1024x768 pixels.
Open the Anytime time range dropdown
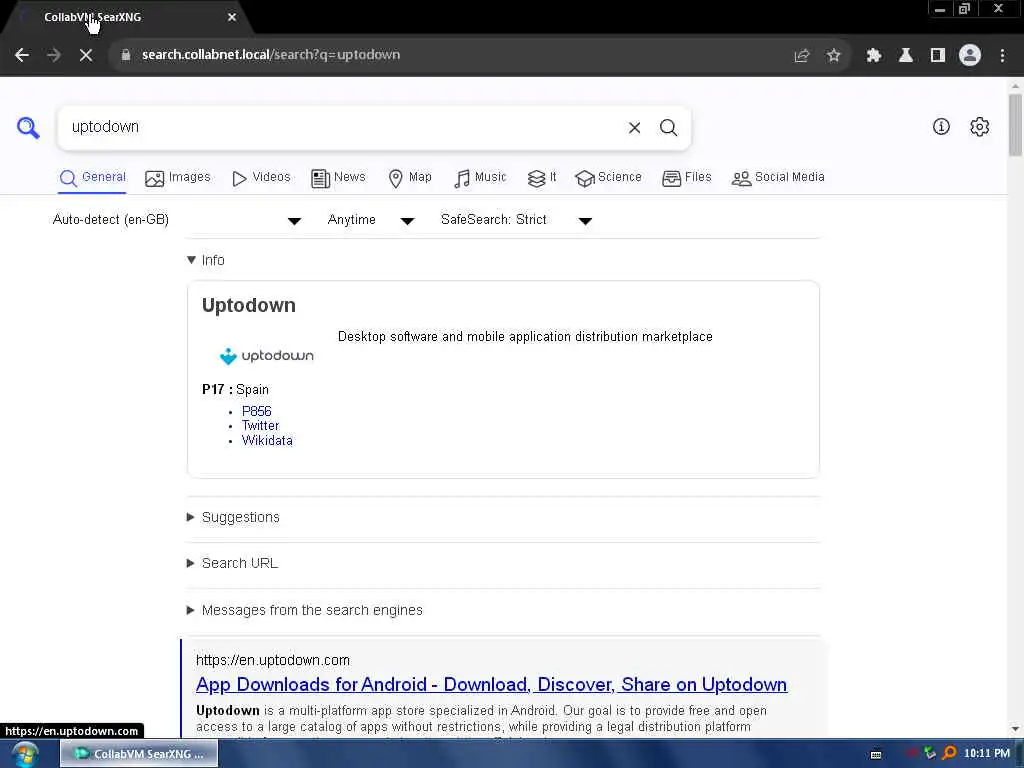click(x=370, y=220)
